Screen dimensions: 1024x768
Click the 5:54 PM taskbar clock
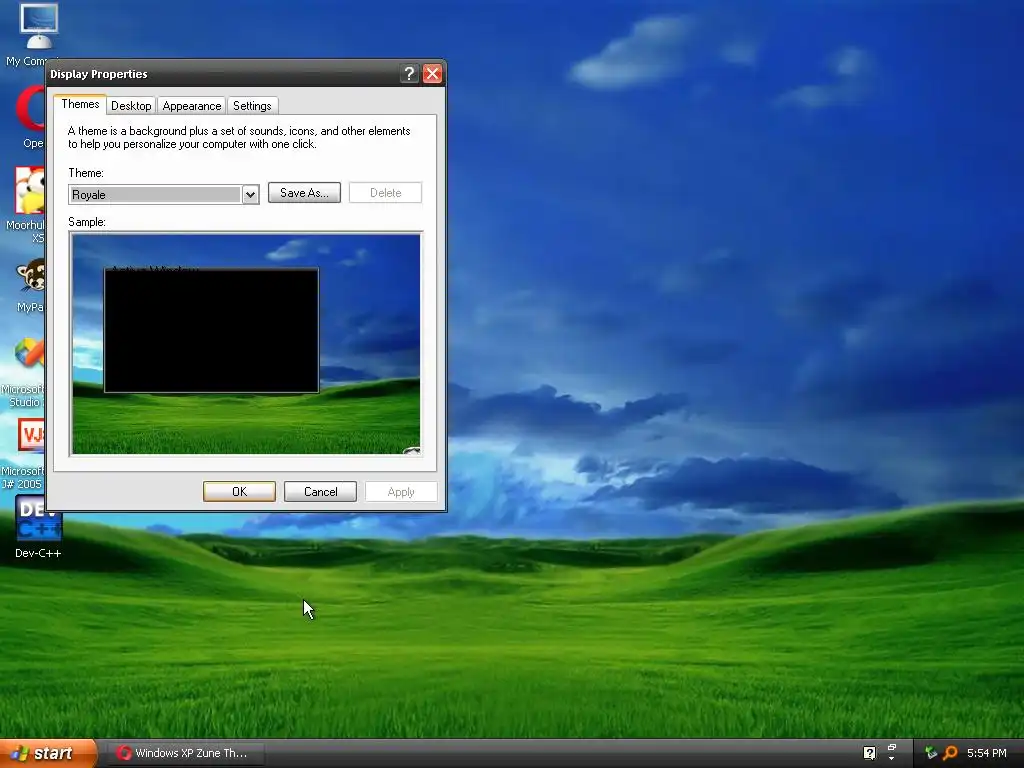(x=987, y=753)
